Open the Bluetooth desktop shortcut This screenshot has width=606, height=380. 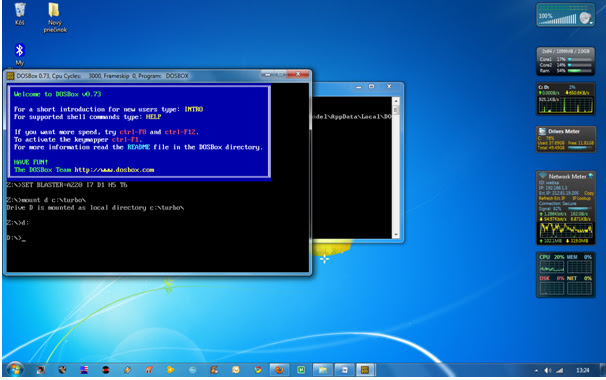coord(20,54)
